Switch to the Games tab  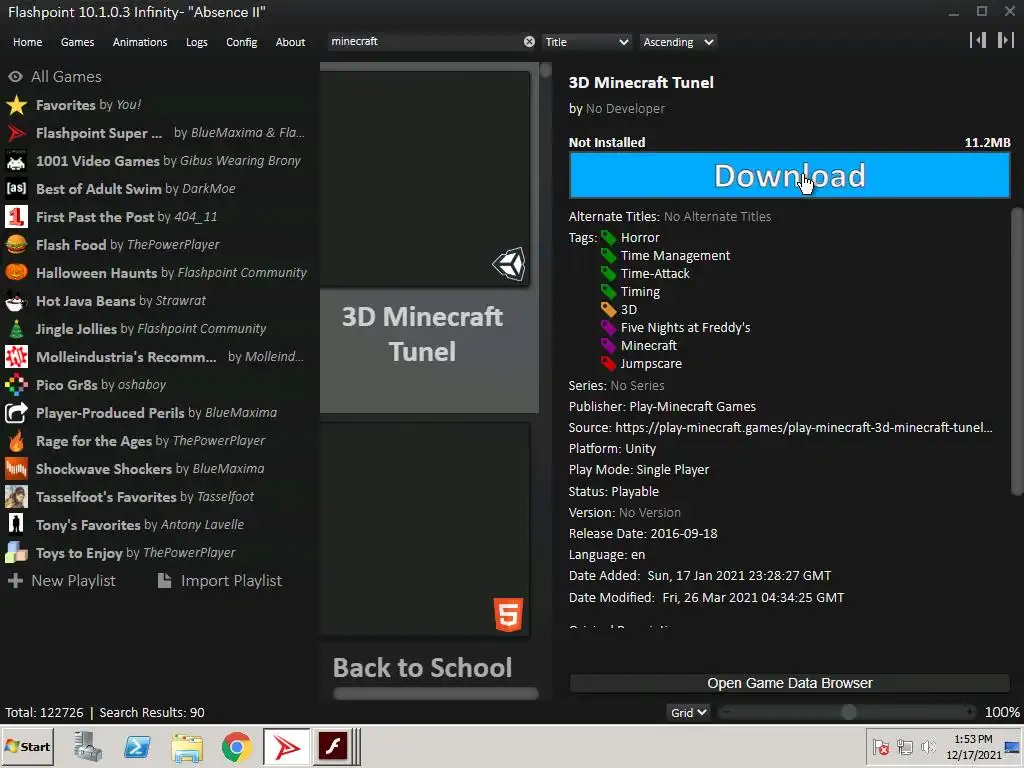coord(77,42)
